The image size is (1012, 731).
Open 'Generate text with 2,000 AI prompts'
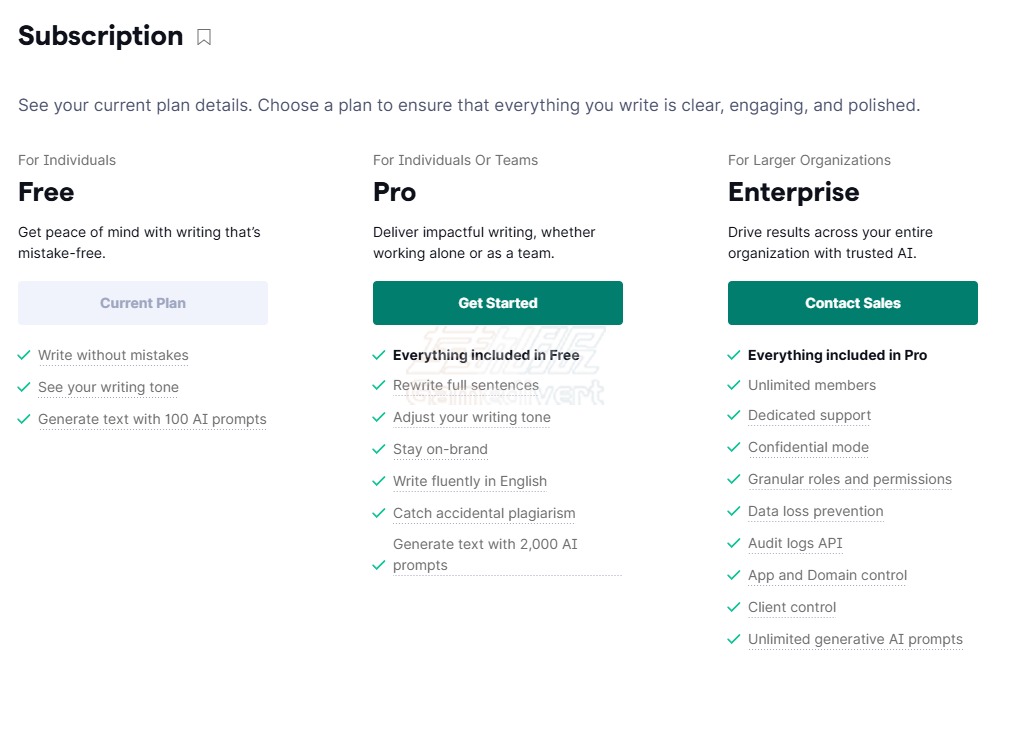485,555
